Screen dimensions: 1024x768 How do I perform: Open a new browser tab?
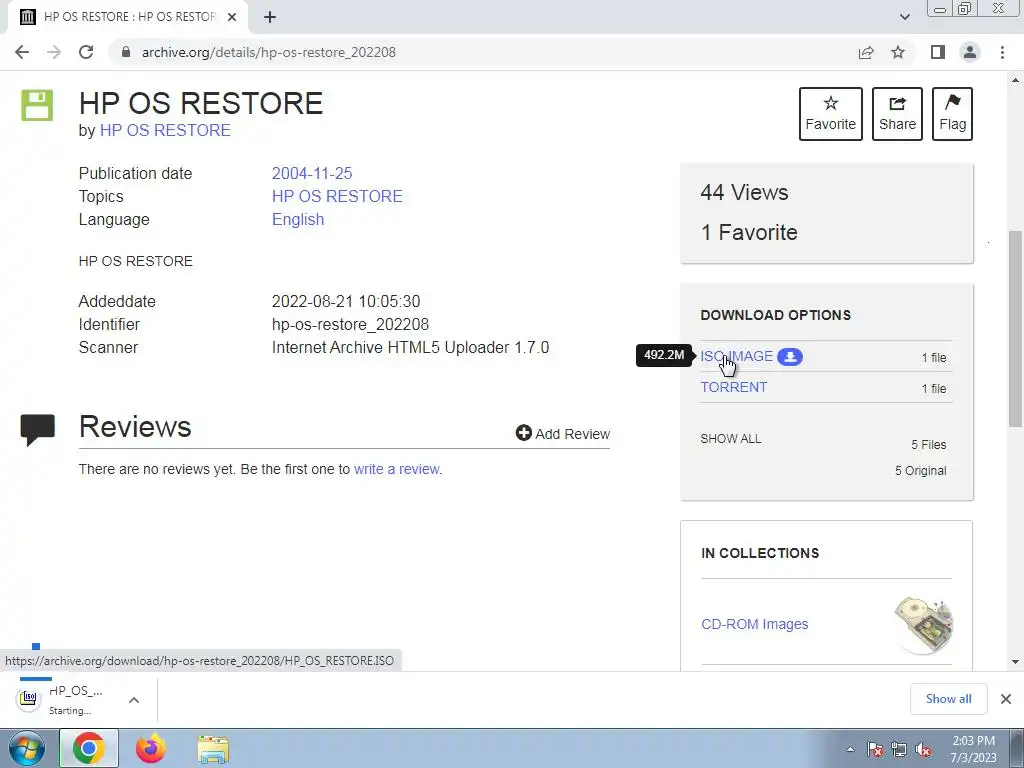[x=270, y=17]
